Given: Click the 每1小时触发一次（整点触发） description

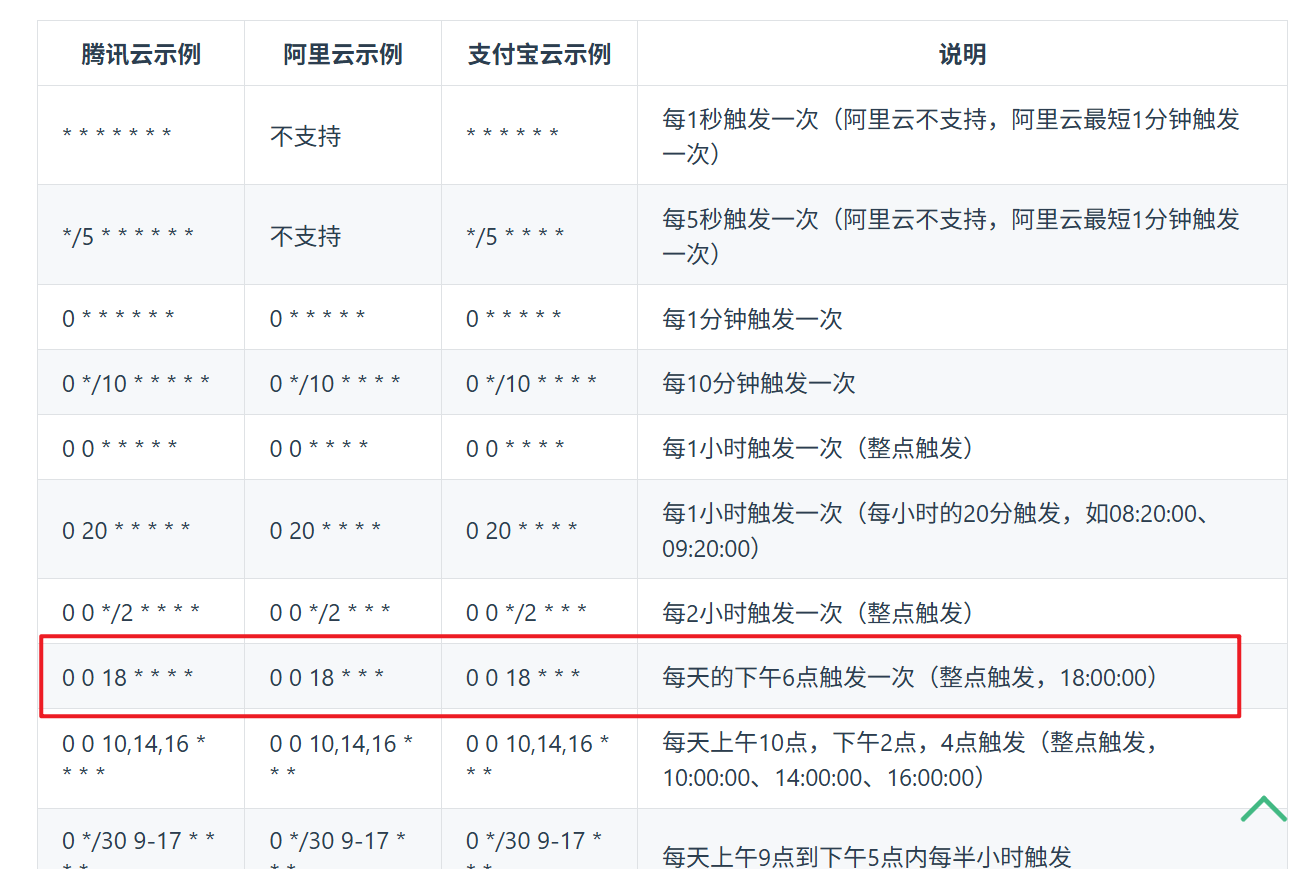Looking at the screenshot, I should tap(817, 448).
